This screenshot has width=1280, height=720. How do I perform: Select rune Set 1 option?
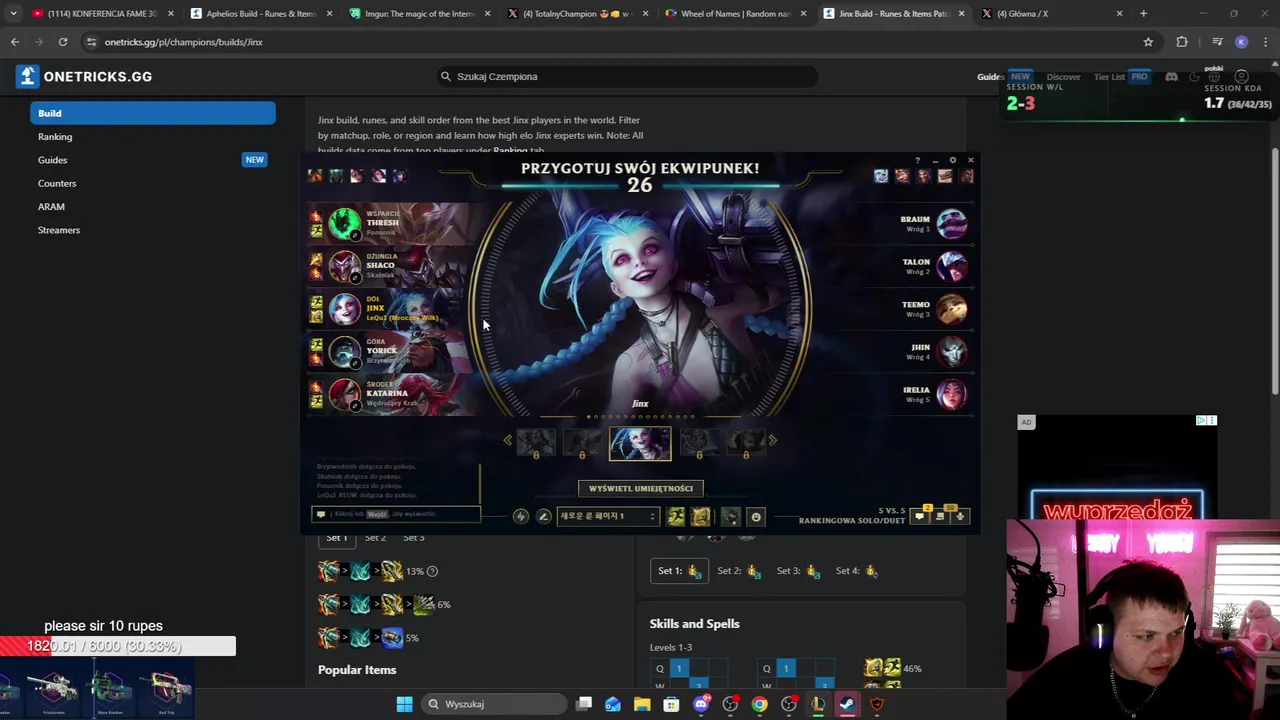tap(678, 571)
